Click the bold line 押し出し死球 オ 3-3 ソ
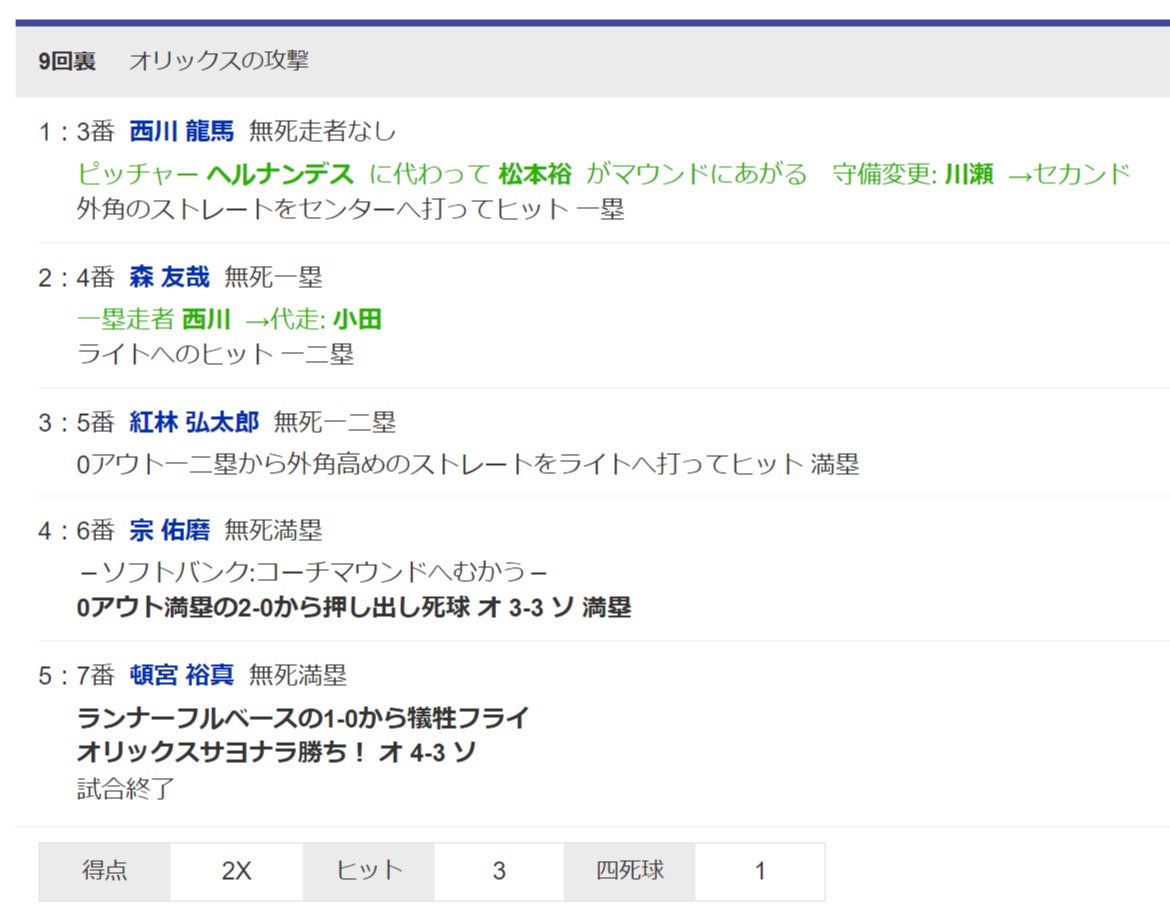Image resolution: width=1170 pixels, height=915 pixels. tap(354, 608)
